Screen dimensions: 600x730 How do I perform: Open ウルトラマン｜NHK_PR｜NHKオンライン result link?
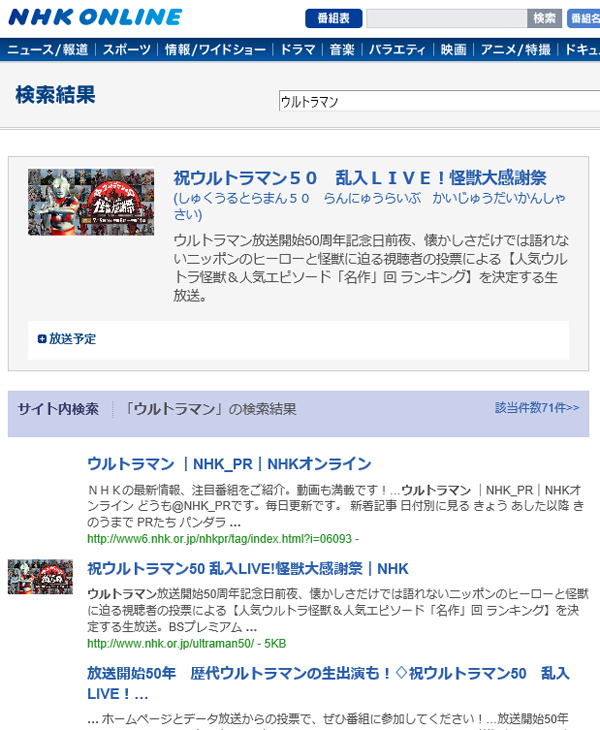(x=229, y=464)
